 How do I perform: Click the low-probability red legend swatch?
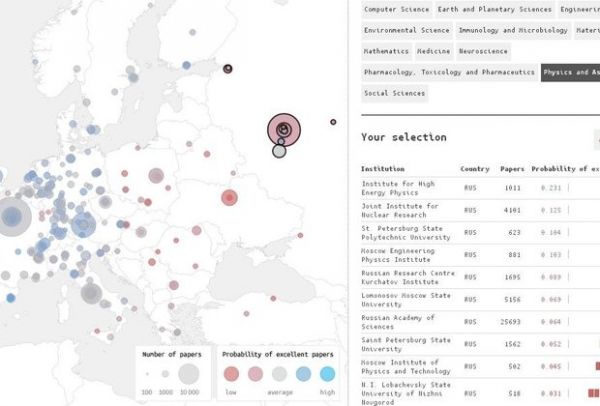point(231,374)
